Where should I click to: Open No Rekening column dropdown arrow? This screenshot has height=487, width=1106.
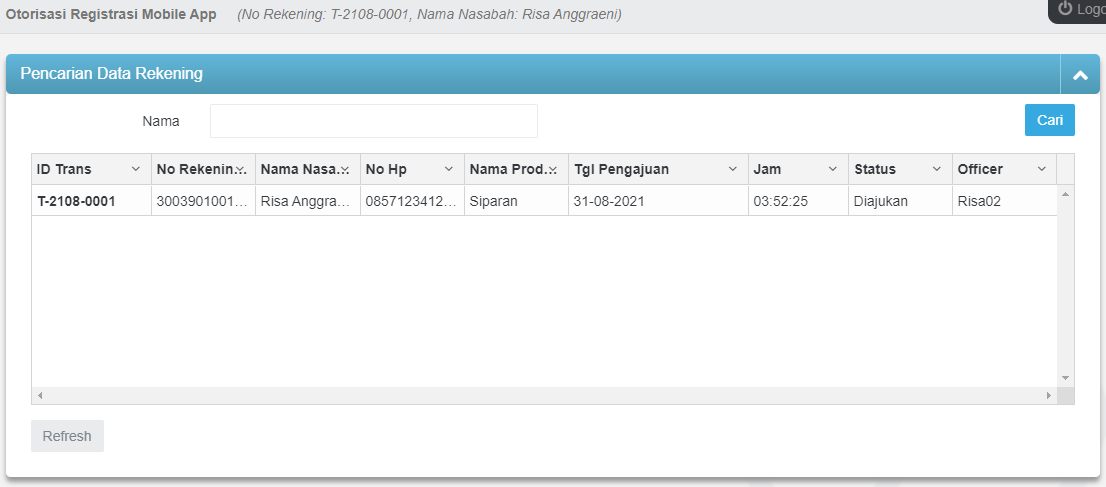241,169
